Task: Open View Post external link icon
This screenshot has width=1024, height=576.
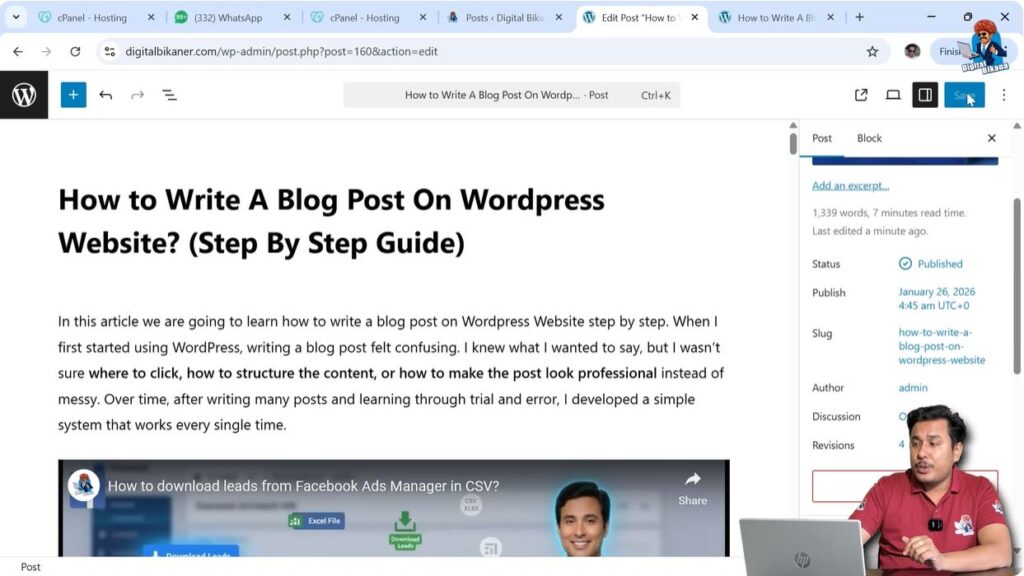Action: click(x=861, y=95)
